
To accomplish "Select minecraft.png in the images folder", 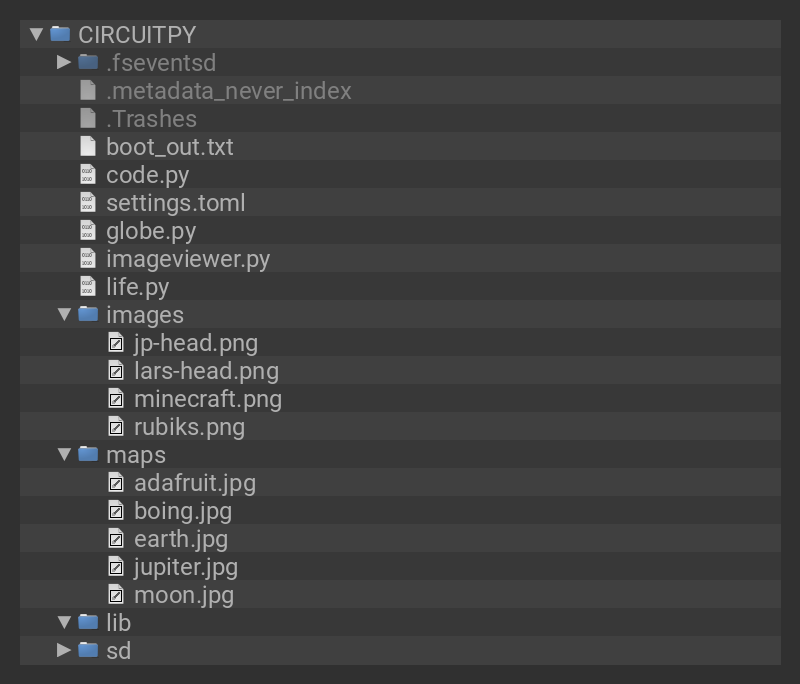I will [208, 398].
